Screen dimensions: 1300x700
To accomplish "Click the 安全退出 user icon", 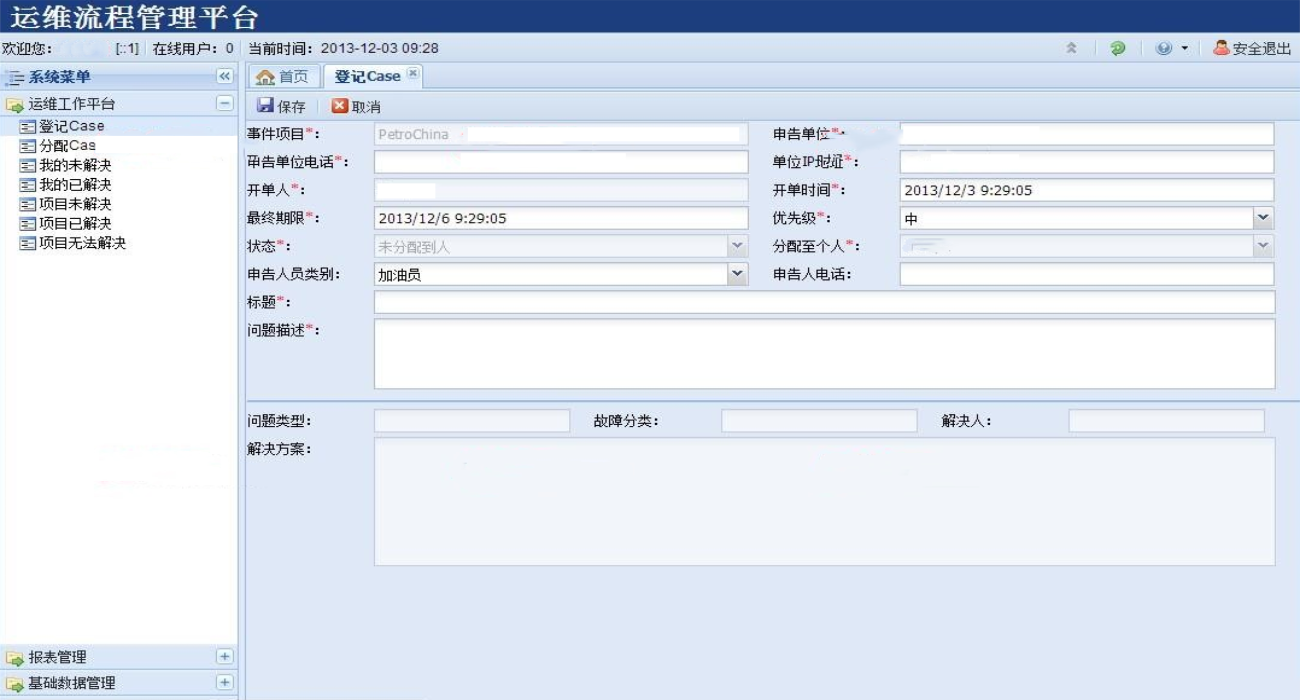I will [1221, 48].
